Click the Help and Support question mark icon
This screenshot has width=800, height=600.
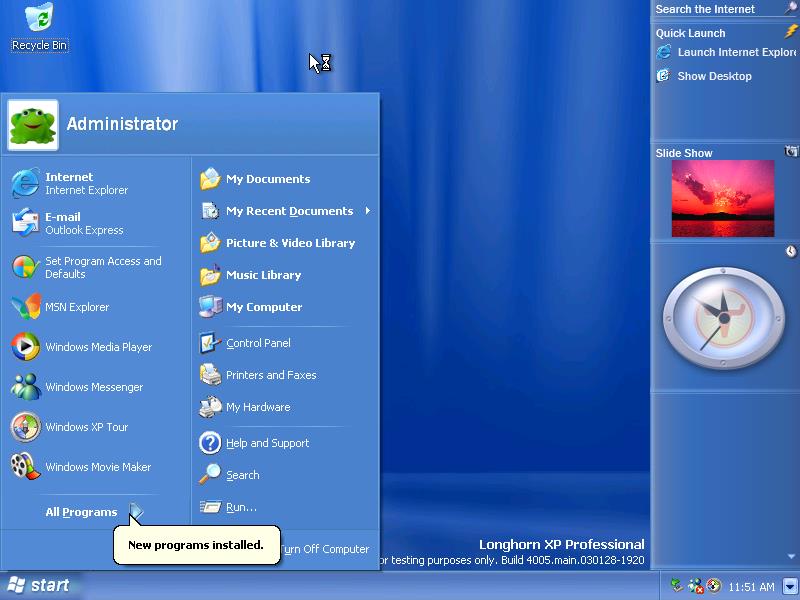[x=210, y=443]
